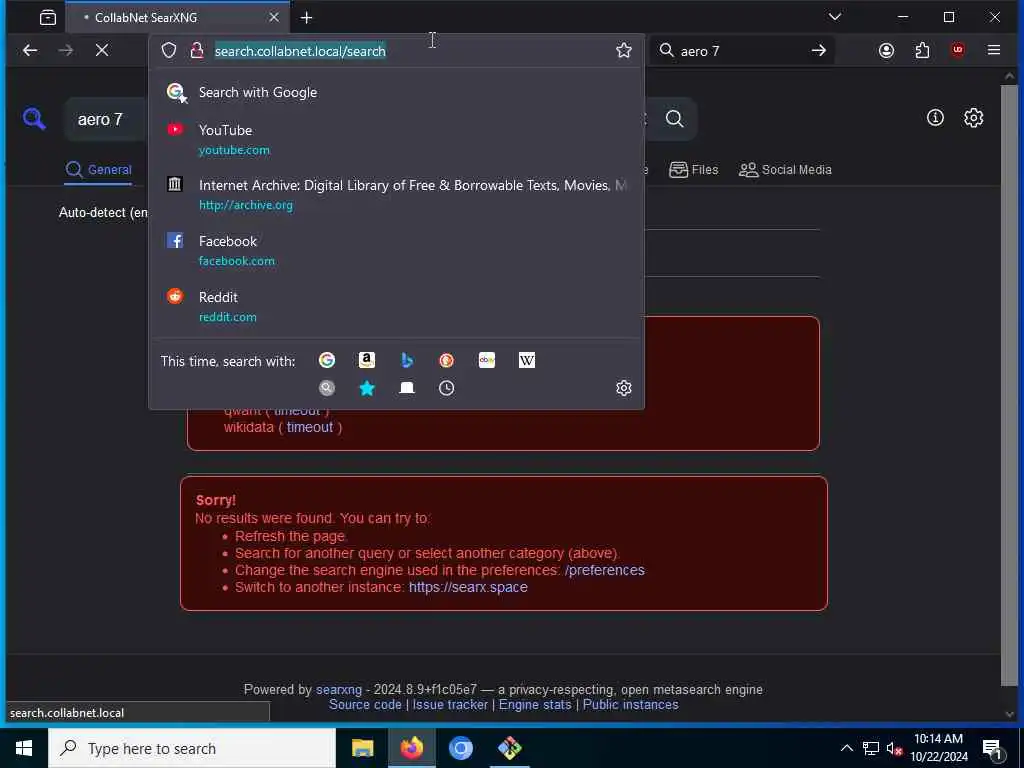Open the SearXNG about info icon
Screen dimensions: 1024x768
coord(935,118)
